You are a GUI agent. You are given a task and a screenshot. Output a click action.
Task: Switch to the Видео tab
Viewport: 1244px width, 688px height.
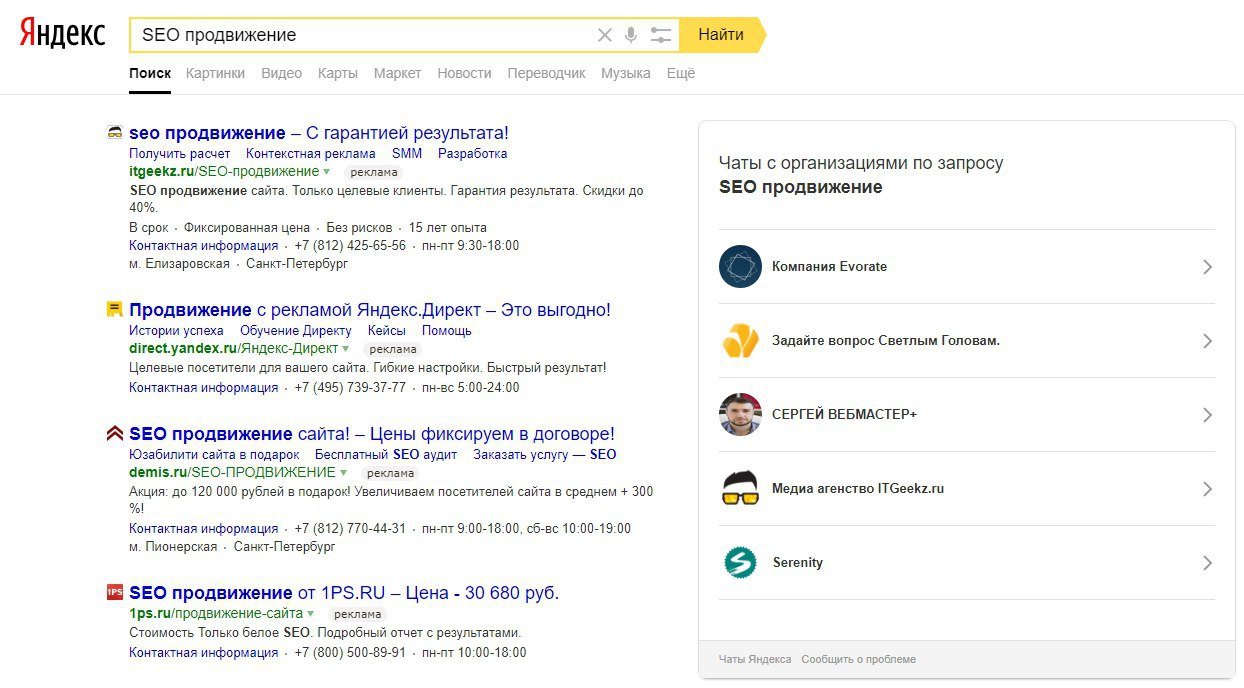pos(281,73)
